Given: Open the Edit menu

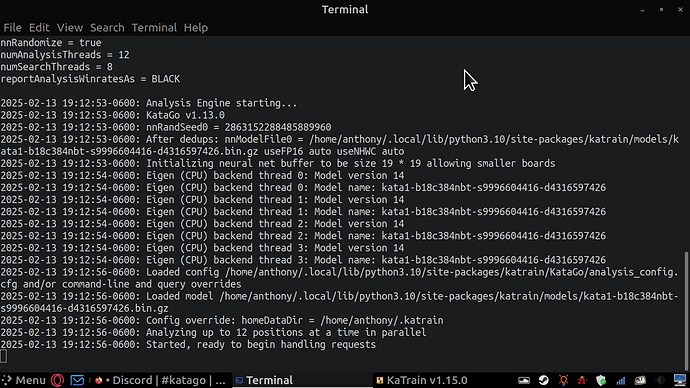Looking at the screenshot, I should click(x=39, y=28).
